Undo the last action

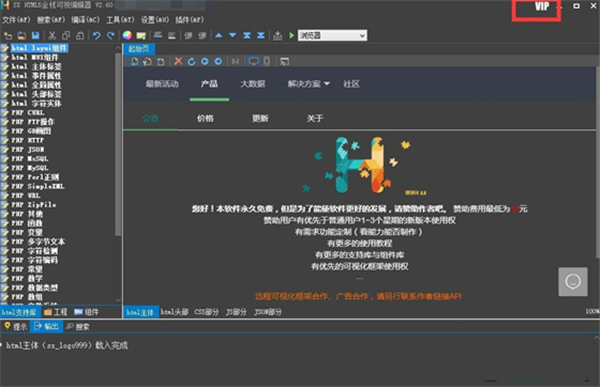click(x=96, y=36)
